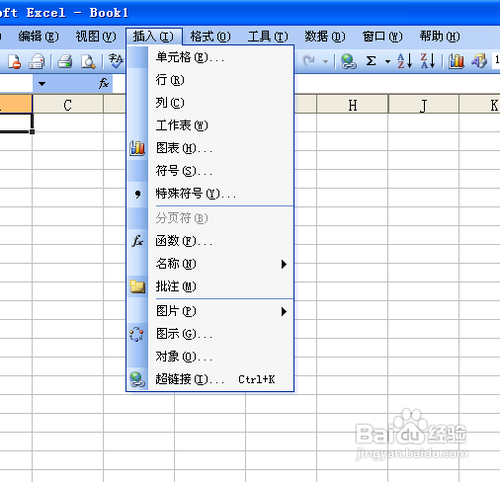Choose 批注(M) to insert comment
500x482 pixels.
click(x=221, y=287)
